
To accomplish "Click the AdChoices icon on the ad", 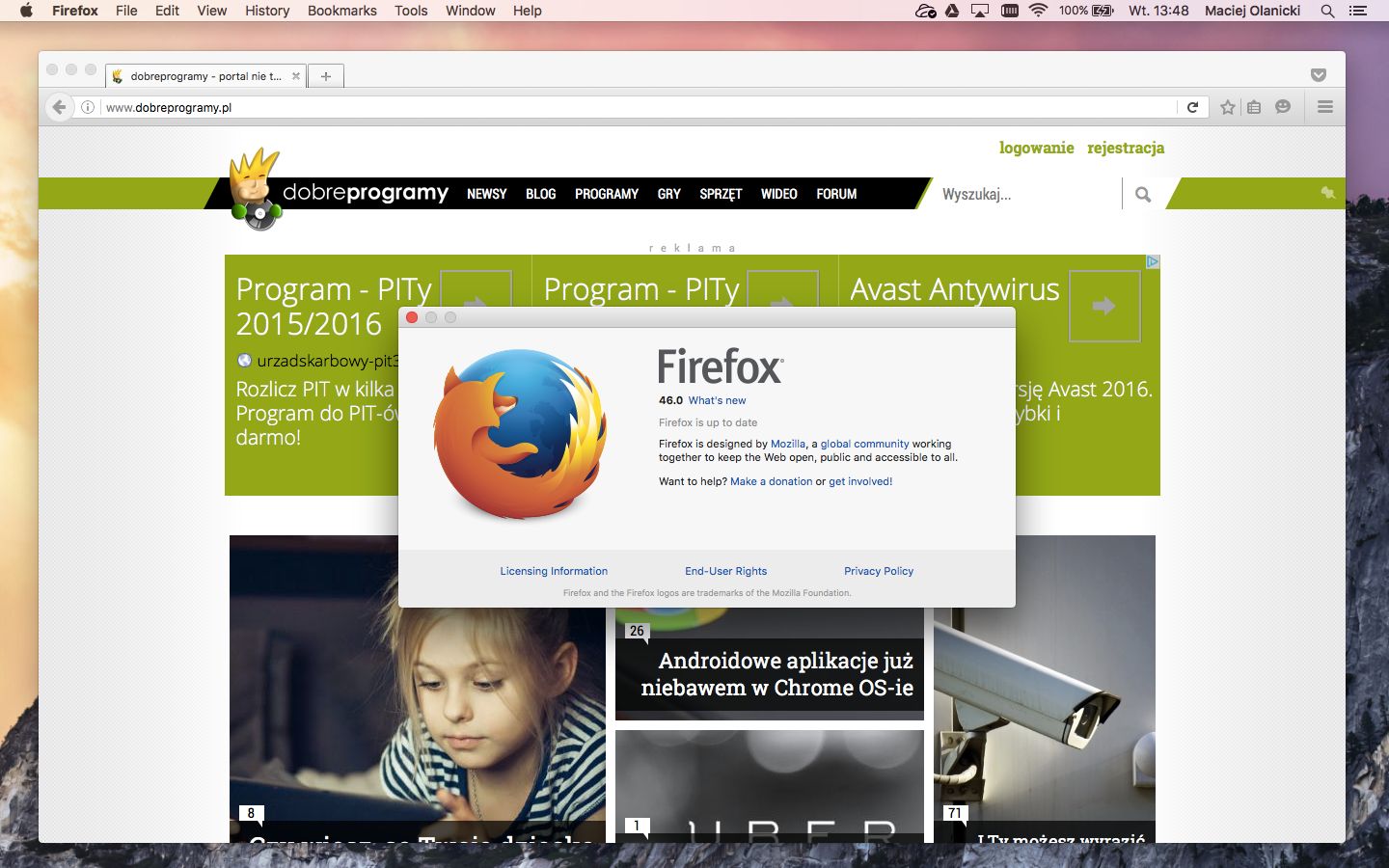I will coord(1152,261).
